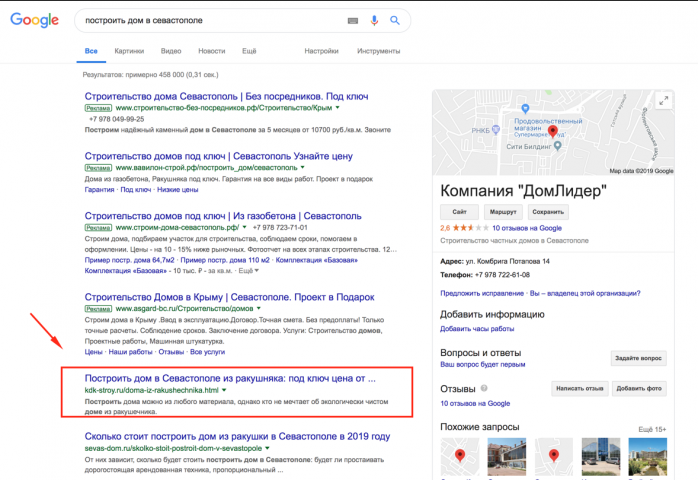Click Предложить исправление link
The height and width of the screenshot is (480, 698).
tap(482, 293)
